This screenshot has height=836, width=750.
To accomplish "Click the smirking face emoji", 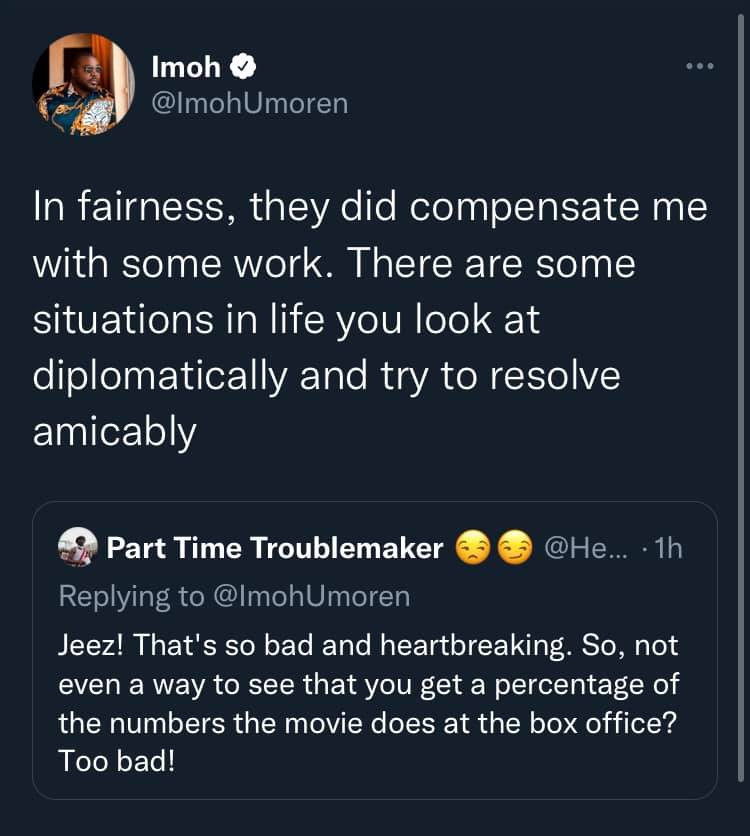I will pos(514,548).
